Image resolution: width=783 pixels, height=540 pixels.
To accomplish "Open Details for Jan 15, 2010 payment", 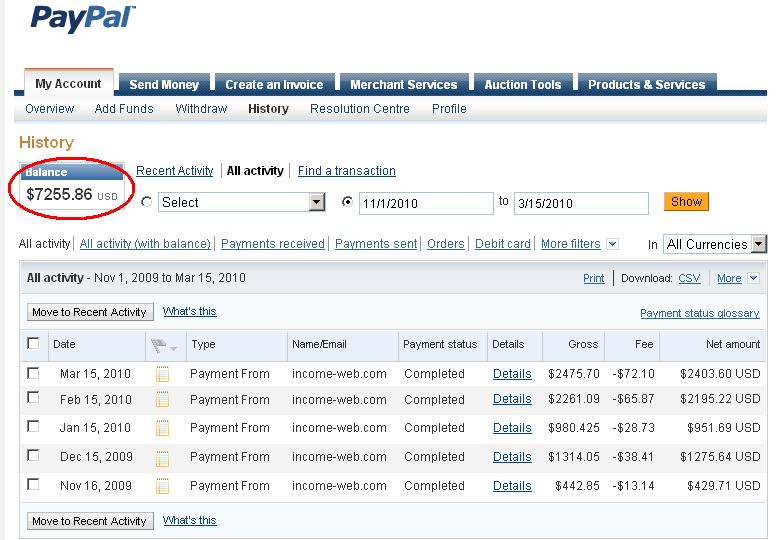I will pos(512,428).
